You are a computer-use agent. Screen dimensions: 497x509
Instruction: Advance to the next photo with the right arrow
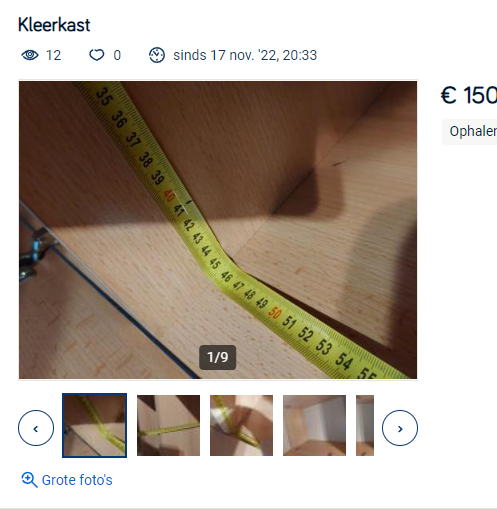(400, 428)
